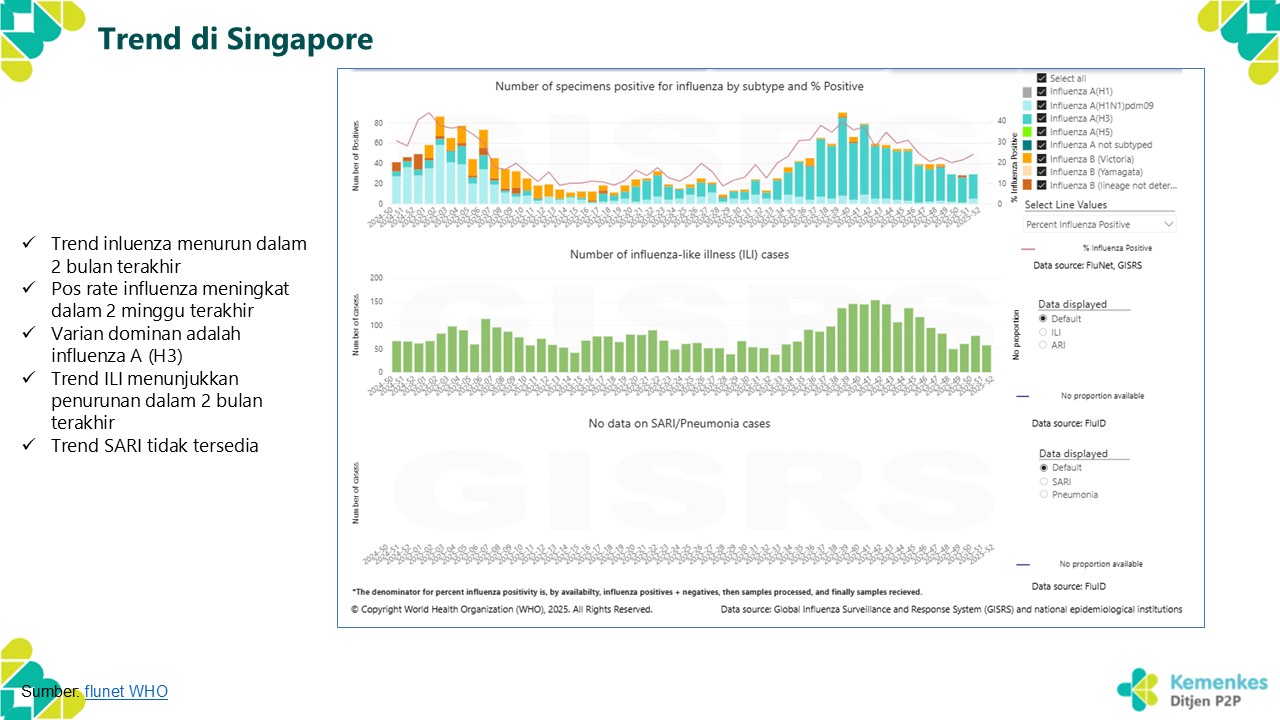This screenshot has width=1280, height=720.
Task: Toggle Influenza A(H1N1)pdm09 checkbox
Action: (1042, 105)
